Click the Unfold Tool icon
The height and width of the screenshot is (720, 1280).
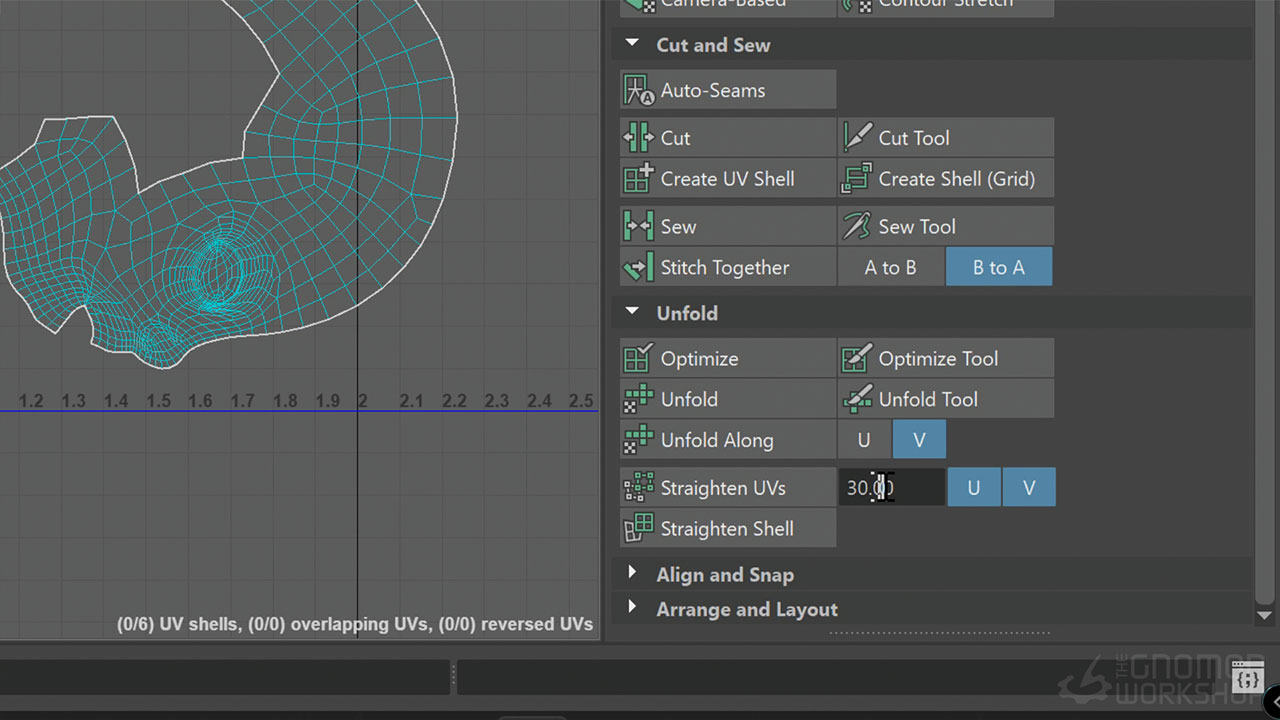pos(857,399)
